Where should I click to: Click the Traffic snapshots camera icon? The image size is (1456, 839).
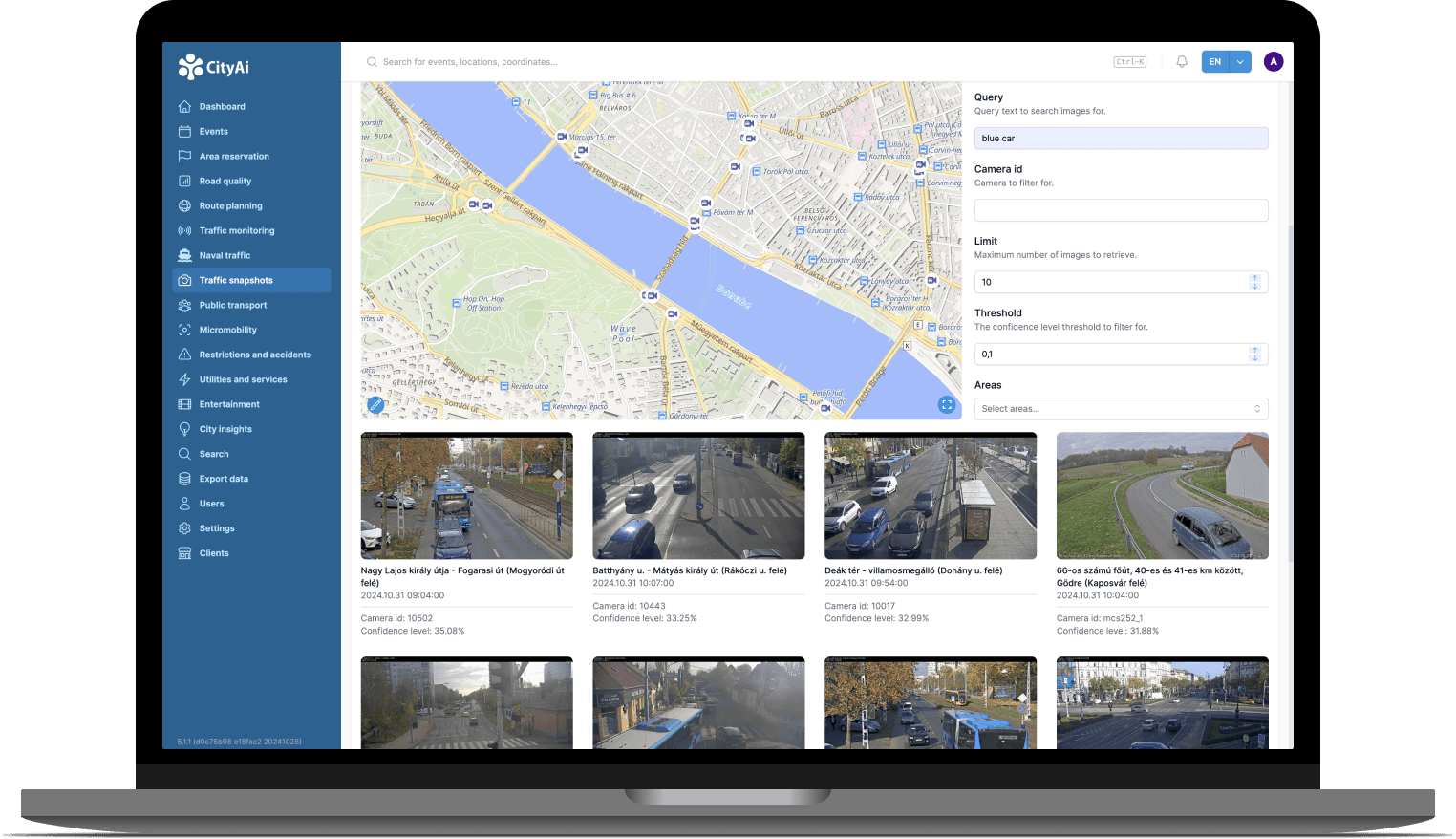pos(184,281)
